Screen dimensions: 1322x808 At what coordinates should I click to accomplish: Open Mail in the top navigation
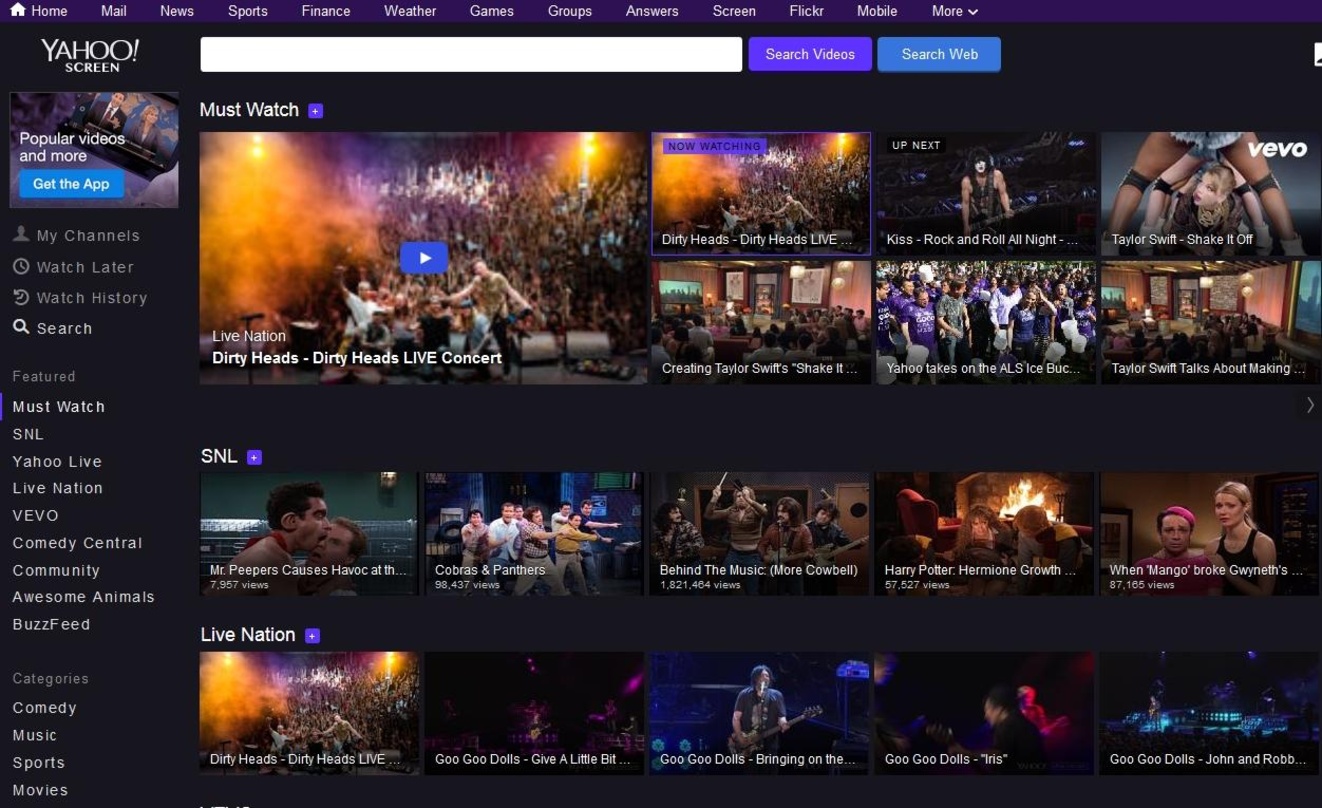point(113,11)
